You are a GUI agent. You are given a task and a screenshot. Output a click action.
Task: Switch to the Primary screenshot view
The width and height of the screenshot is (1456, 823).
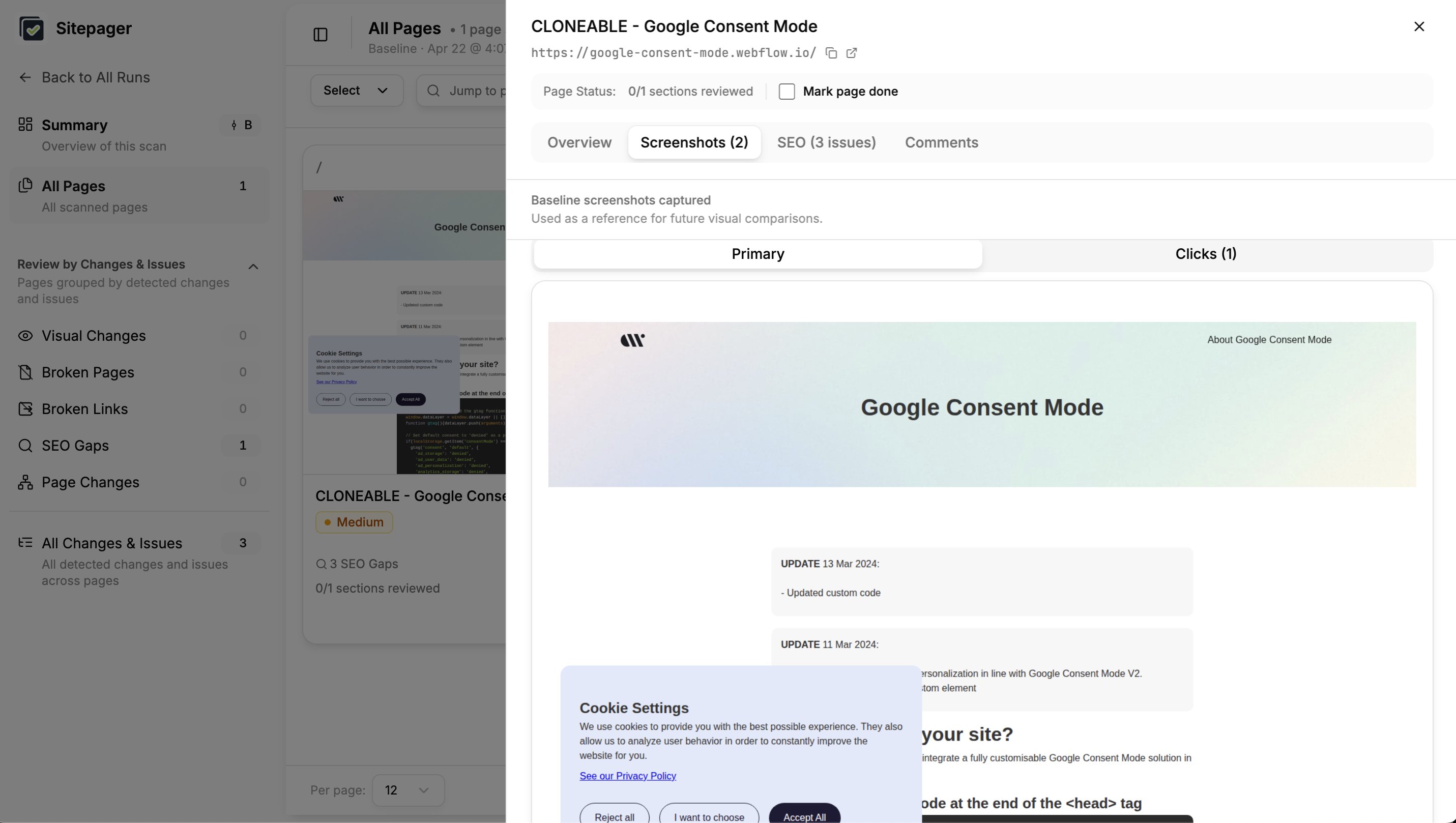(x=758, y=253)
